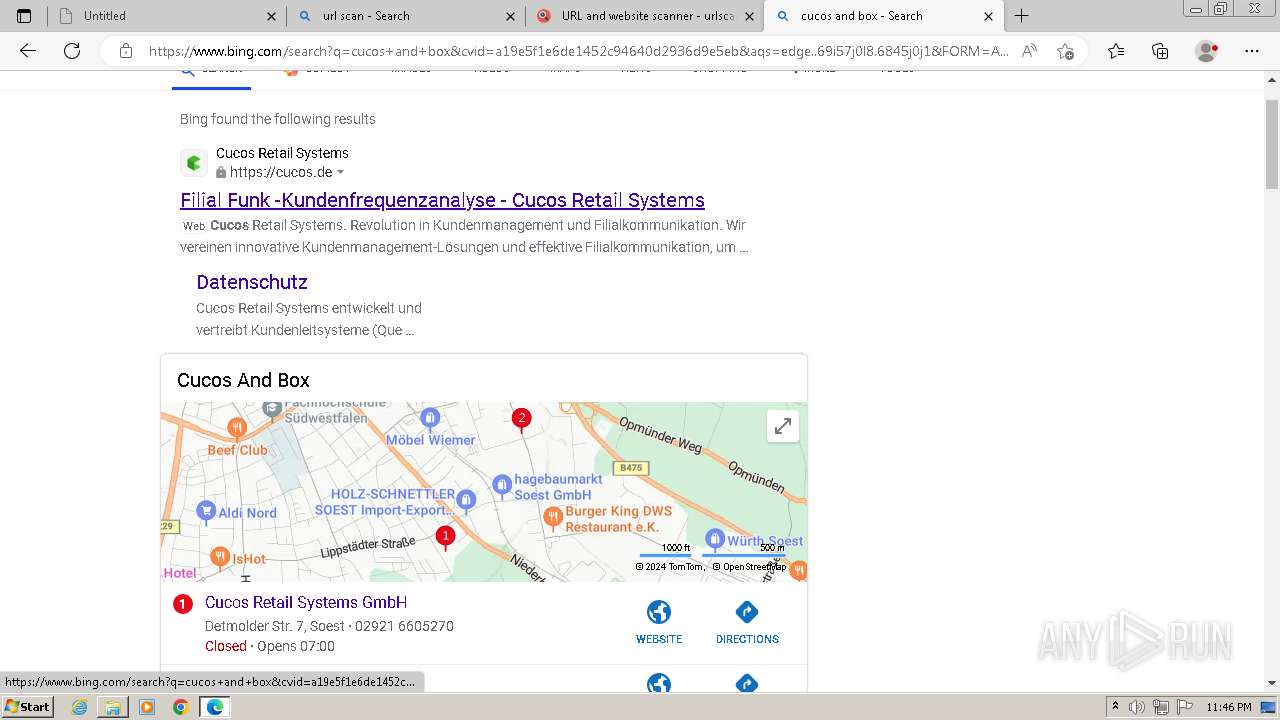Image resolution: width=1280 pixels, height=720 pixels.
Task: Open Edge Settings and more menu
Action: pos(1252,51)
